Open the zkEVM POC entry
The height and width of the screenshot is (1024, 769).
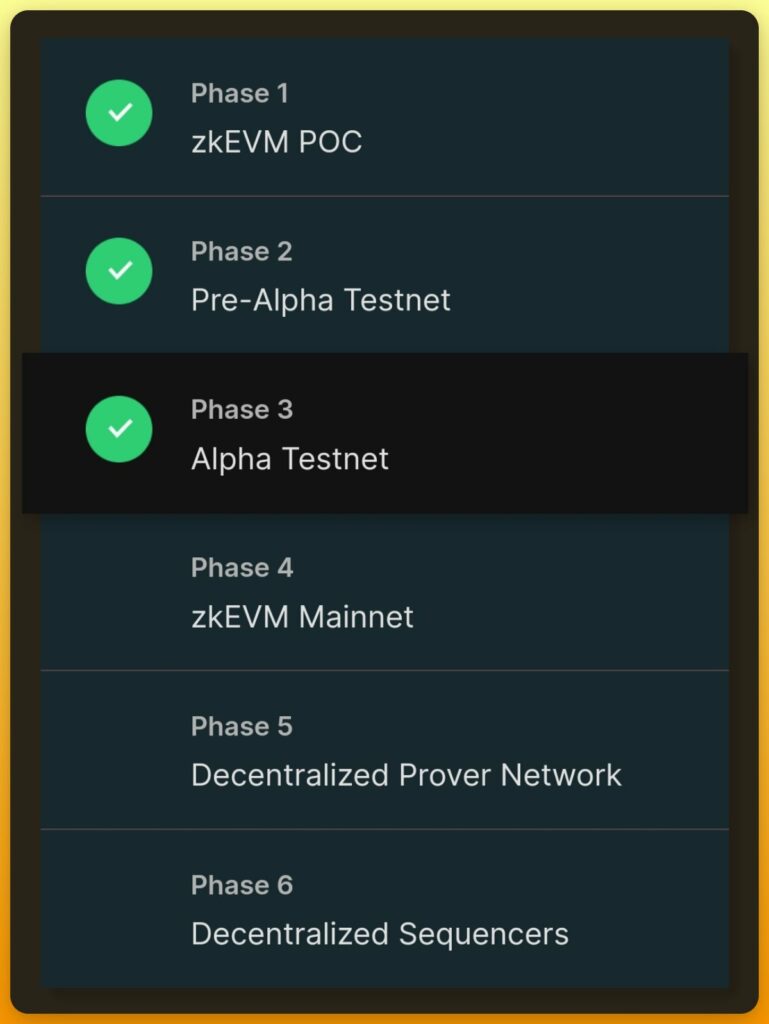click(277, 142)
